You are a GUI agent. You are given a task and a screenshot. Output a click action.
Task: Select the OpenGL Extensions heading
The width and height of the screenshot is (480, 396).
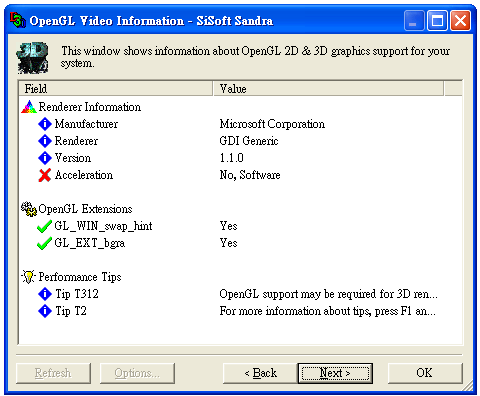click(x=85, y=209)
